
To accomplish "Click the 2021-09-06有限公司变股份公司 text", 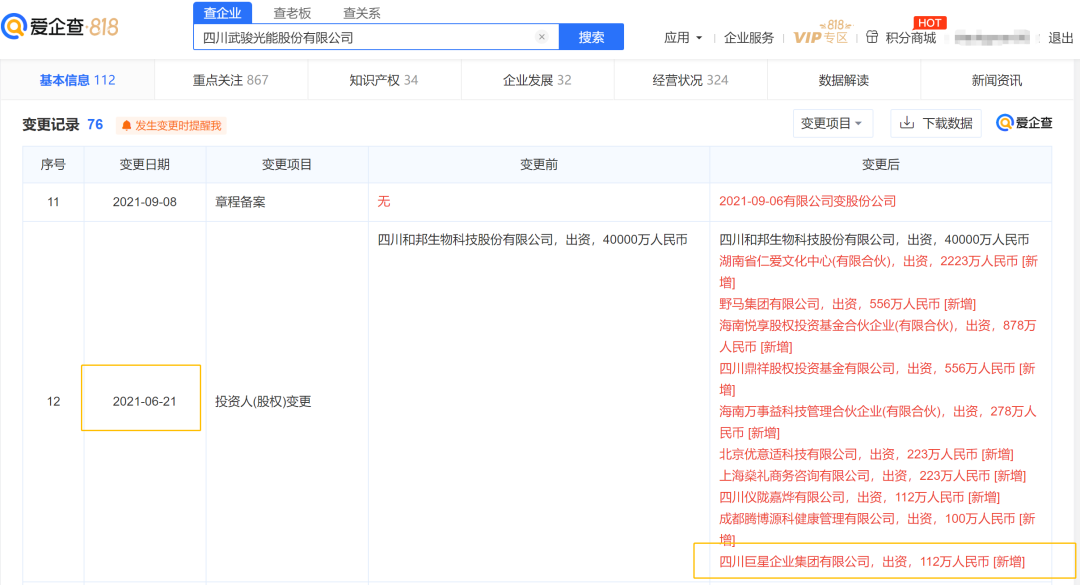I will point(807,201).
